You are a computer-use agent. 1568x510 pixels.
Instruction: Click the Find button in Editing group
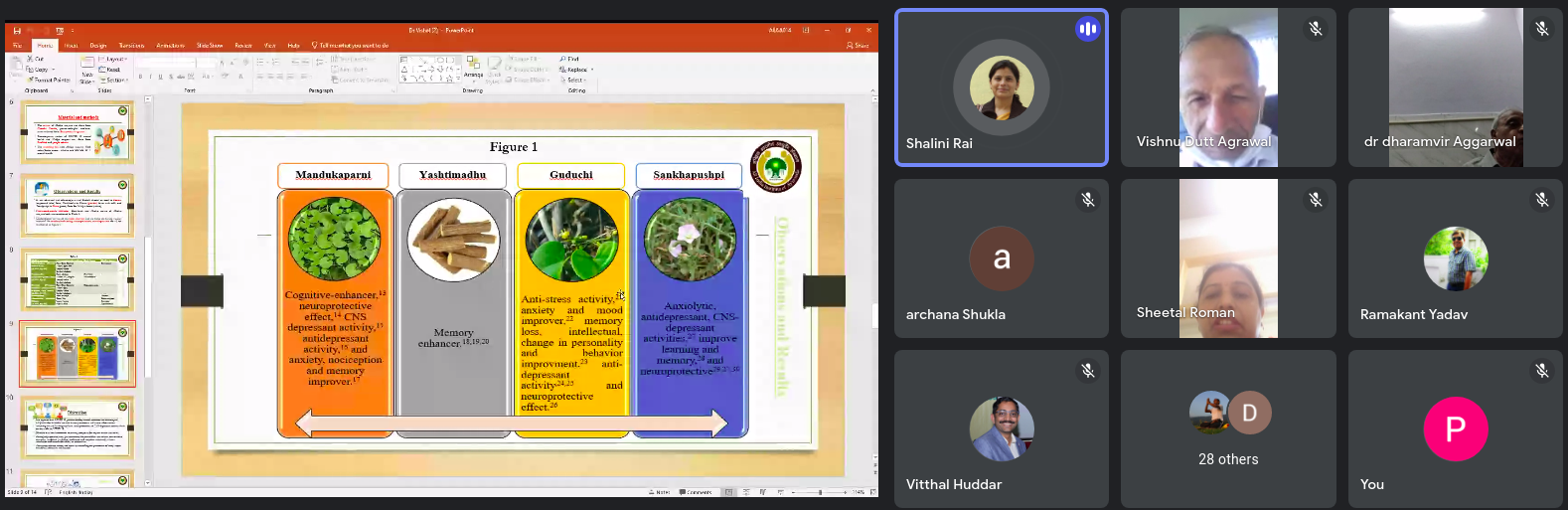tap(569, 59)
